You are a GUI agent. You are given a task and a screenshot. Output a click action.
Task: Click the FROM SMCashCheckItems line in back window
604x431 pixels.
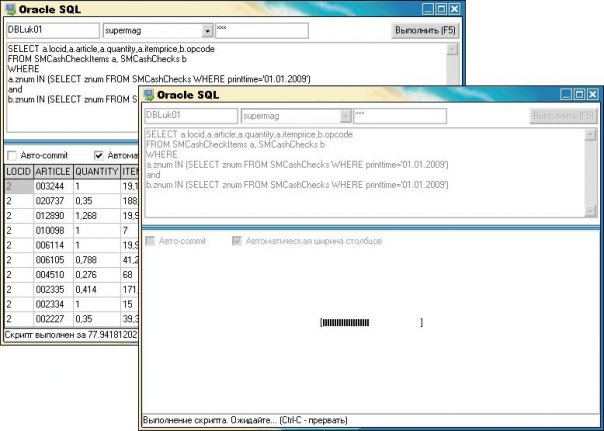click(97, 59)
